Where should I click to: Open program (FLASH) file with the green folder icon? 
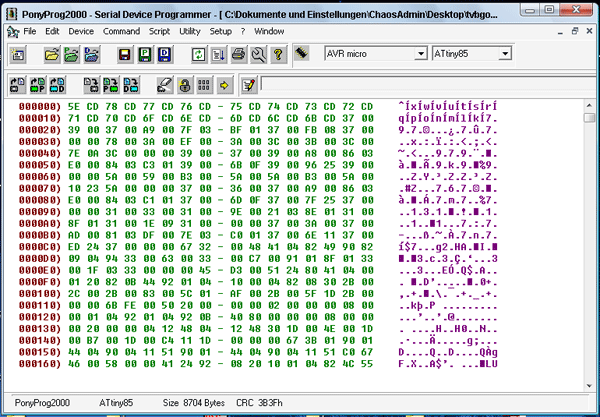click(72, 55)
